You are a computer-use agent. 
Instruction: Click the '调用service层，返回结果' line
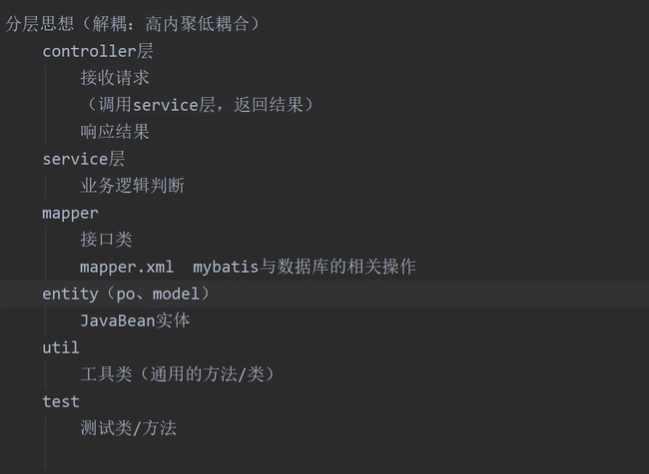pos(200,105)
